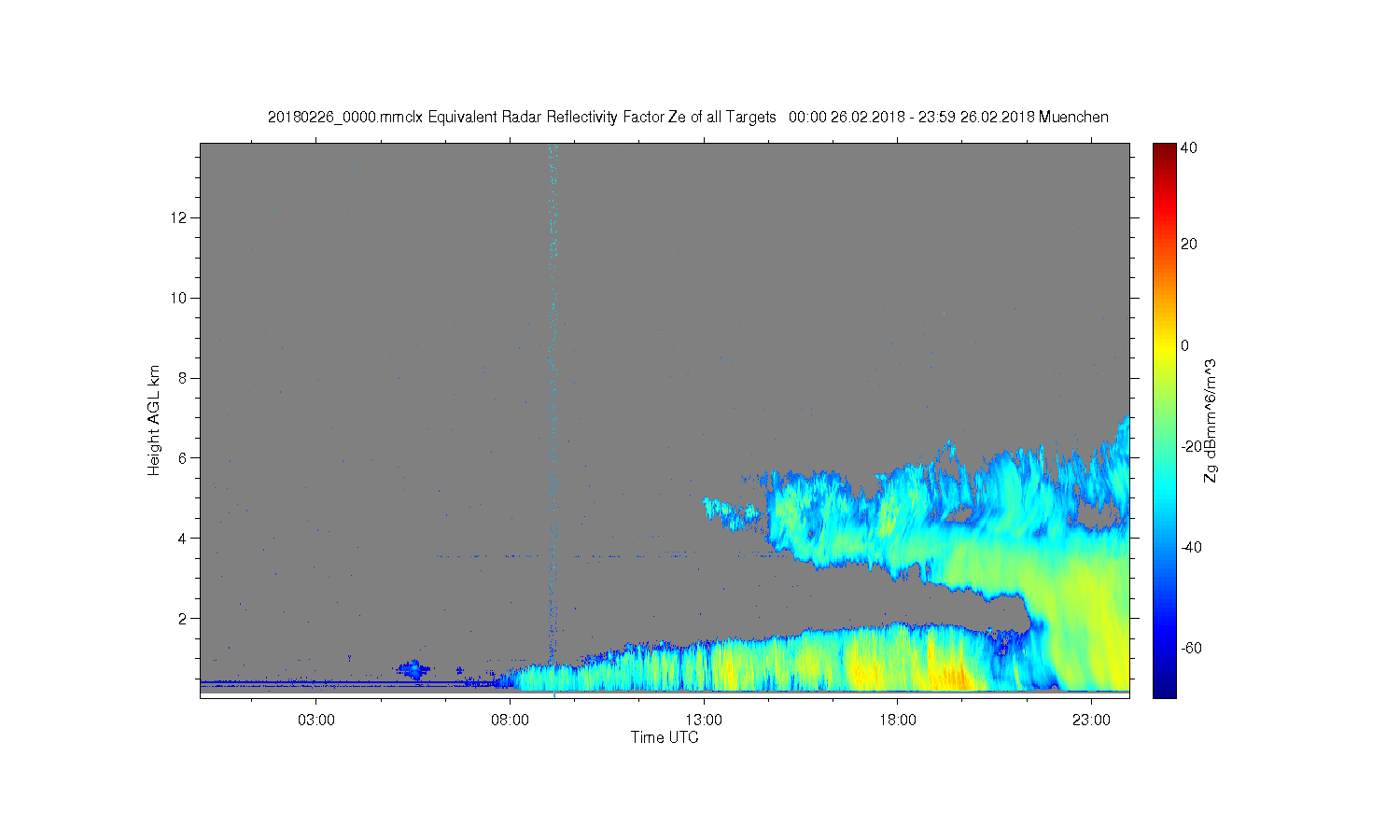Image resolution: width=1400 pixels, height=840 pixels.
Task: Click the 'Time UTC' x-axis label
Action: pos(665,737)
